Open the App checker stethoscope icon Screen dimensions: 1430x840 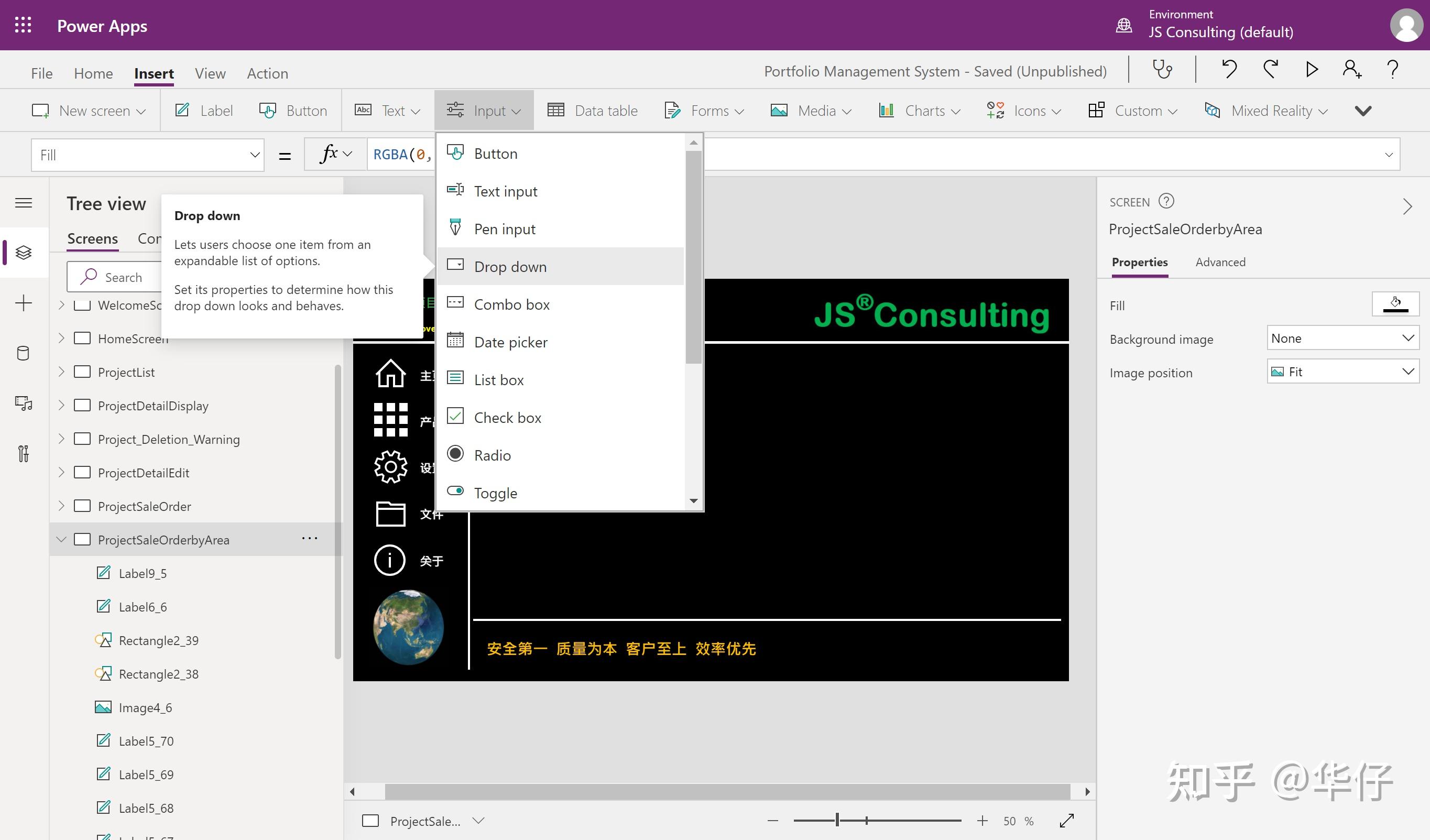pyautogui.click(x=1162, y=69)
